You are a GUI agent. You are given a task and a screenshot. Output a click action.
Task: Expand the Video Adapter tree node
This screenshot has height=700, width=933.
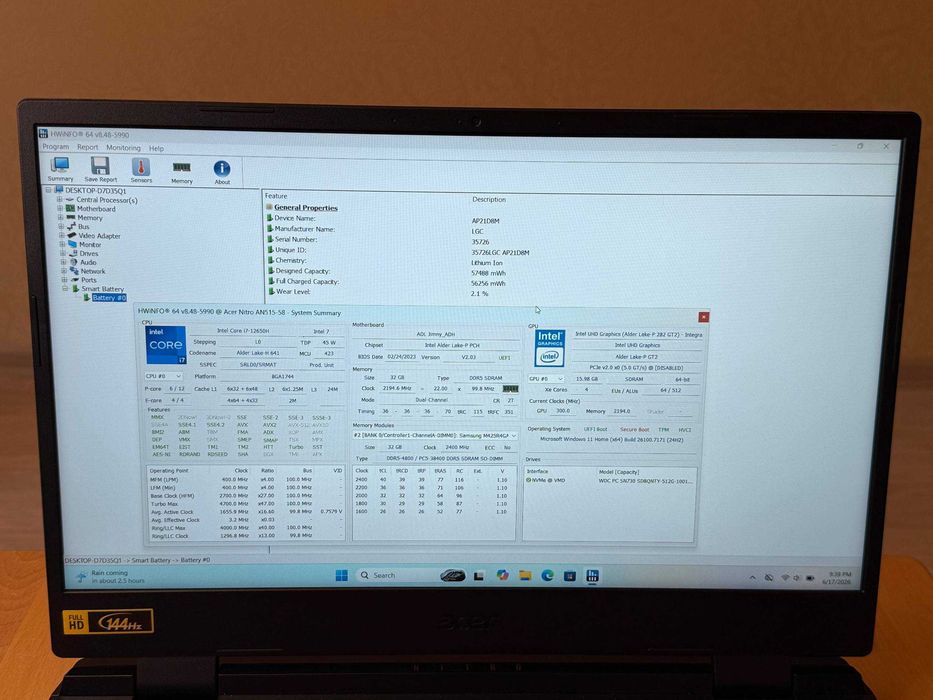(62, 235)
